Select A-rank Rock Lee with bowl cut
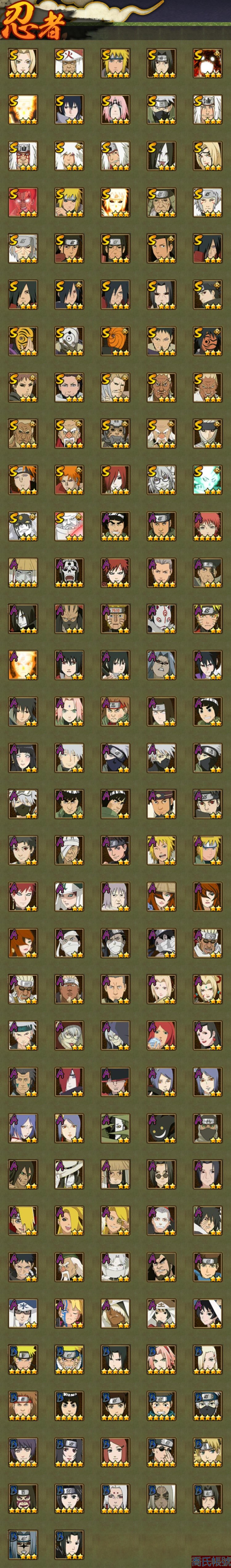 pos(208,711)
